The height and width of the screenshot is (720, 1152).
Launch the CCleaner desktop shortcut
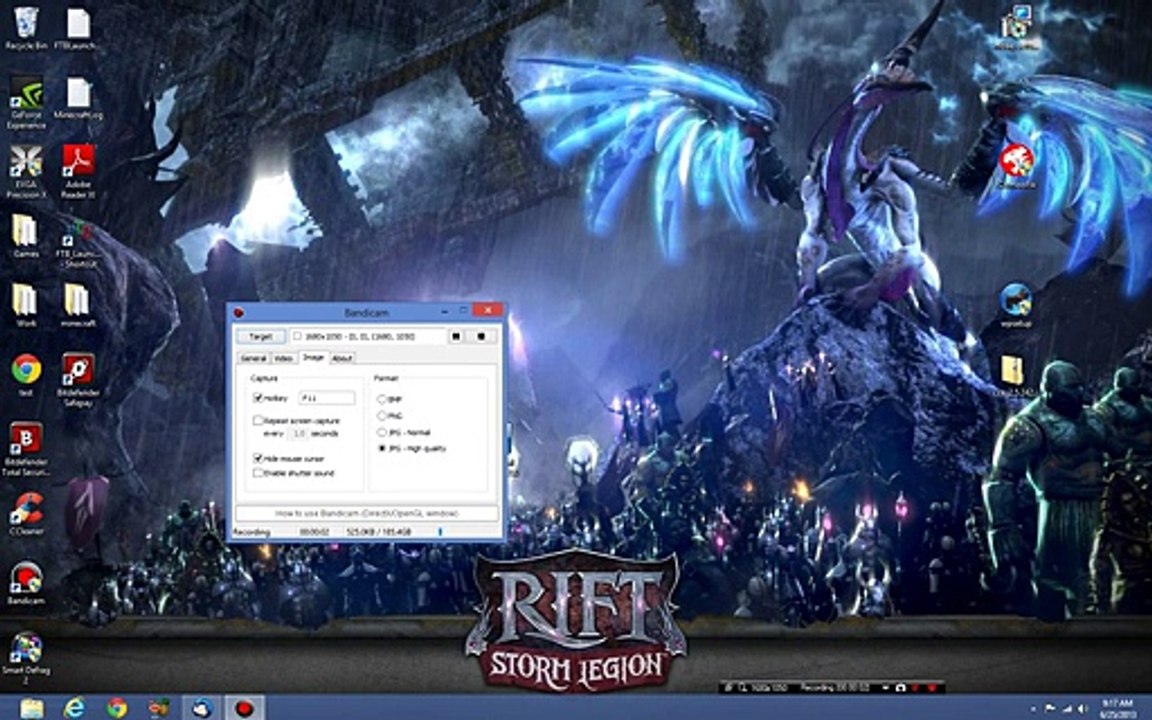[x=26, y=513]
